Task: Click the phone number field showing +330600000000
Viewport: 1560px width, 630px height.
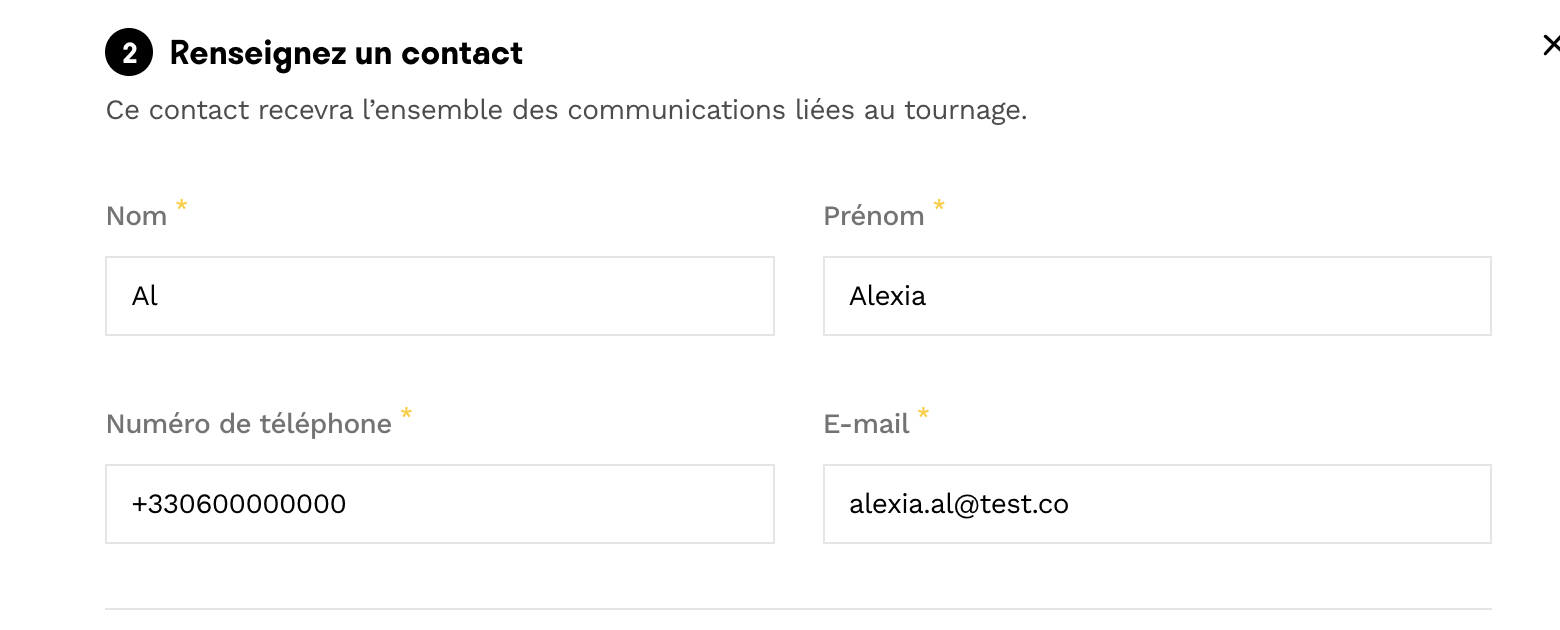Action: tap(440, 504)
